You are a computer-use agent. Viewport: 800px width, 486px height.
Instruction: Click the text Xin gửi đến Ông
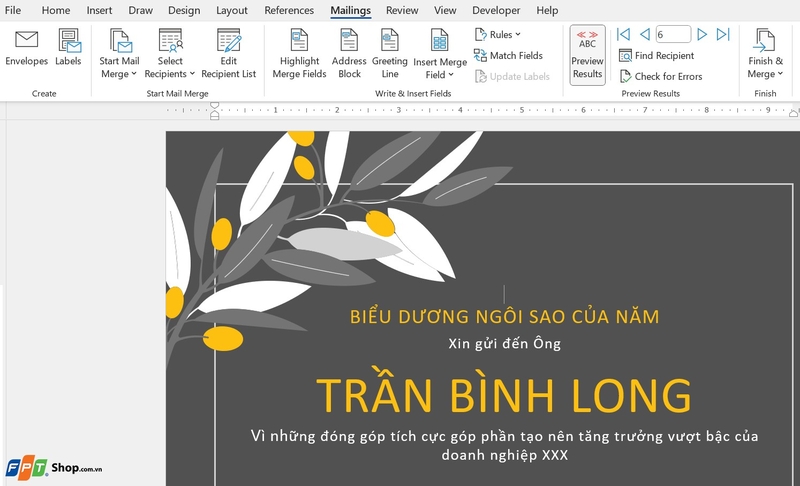[x=505, y=344]
